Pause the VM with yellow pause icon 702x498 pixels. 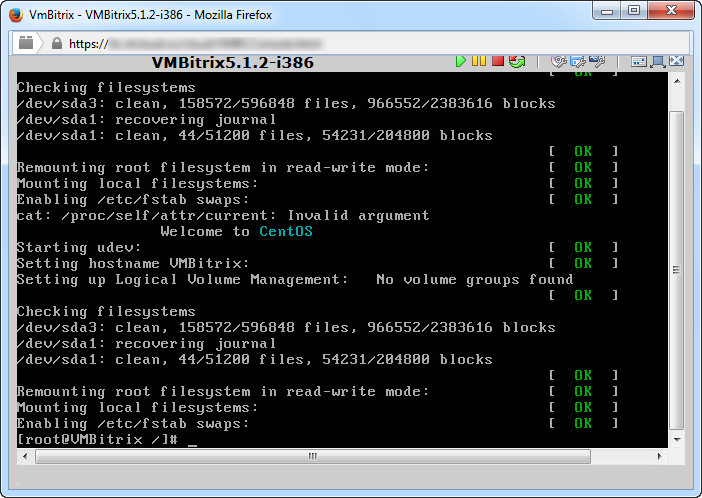479,61
